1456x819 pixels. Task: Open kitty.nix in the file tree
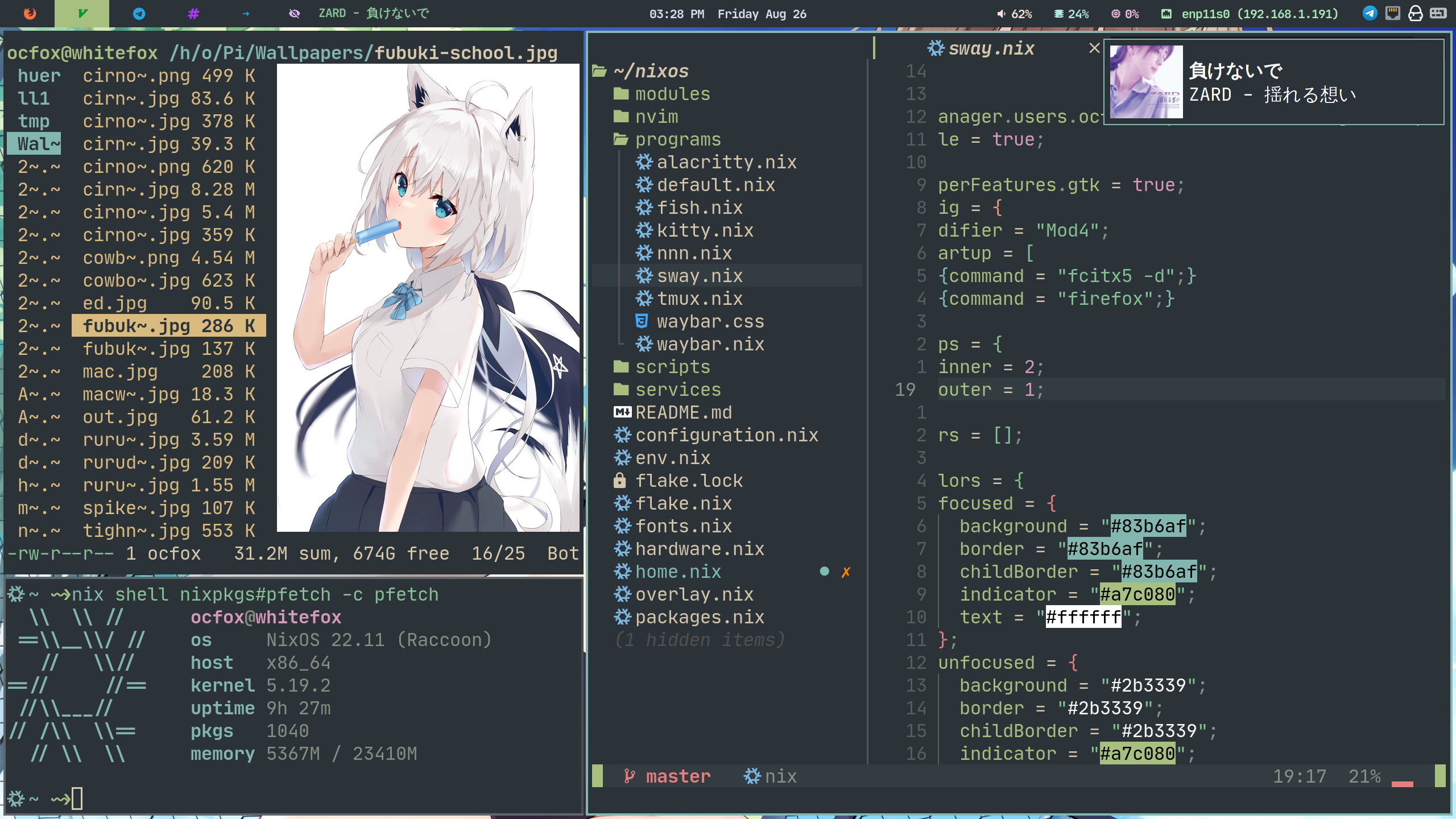[694, 230]
